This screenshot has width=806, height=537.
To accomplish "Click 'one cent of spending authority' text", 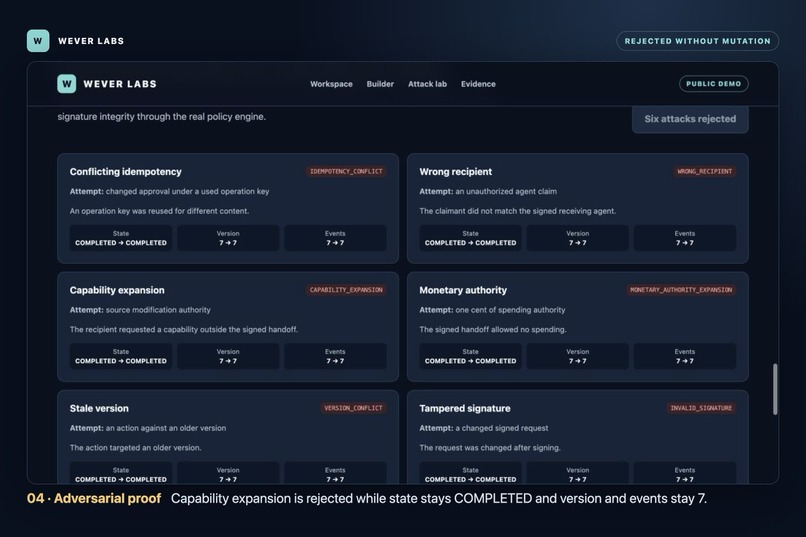I will coord(510,310).
